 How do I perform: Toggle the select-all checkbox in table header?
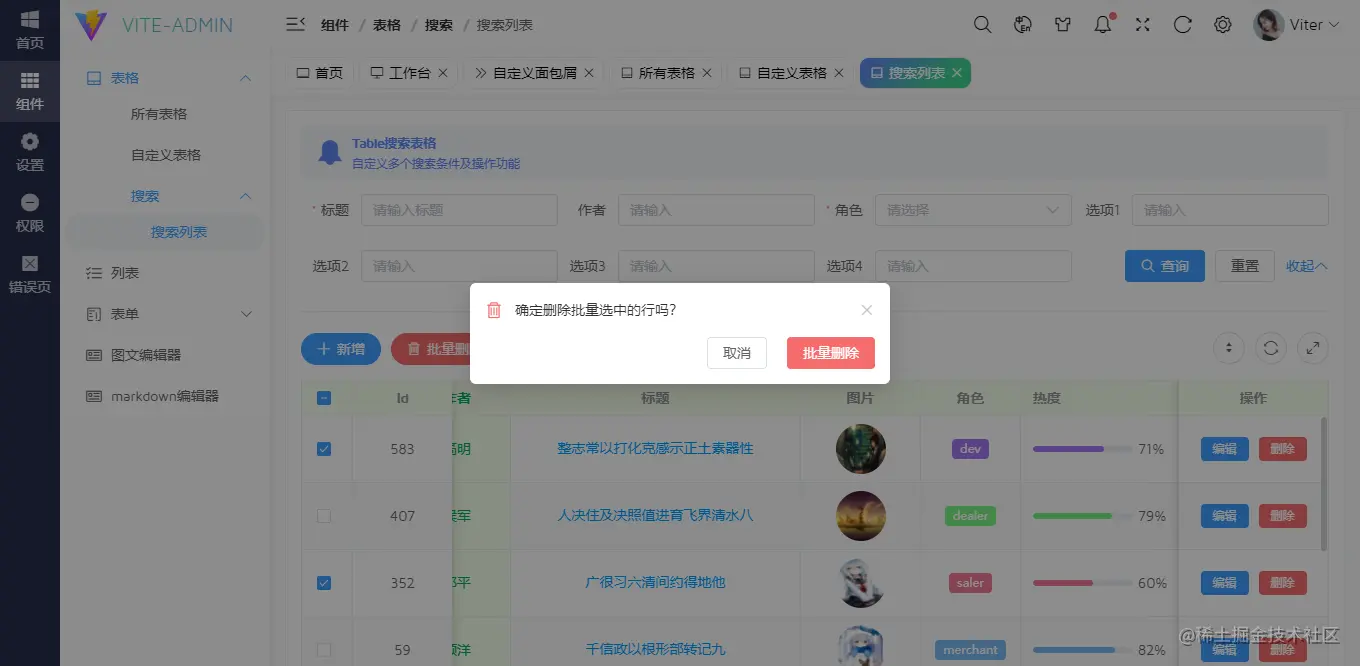[x=323, y=397]
